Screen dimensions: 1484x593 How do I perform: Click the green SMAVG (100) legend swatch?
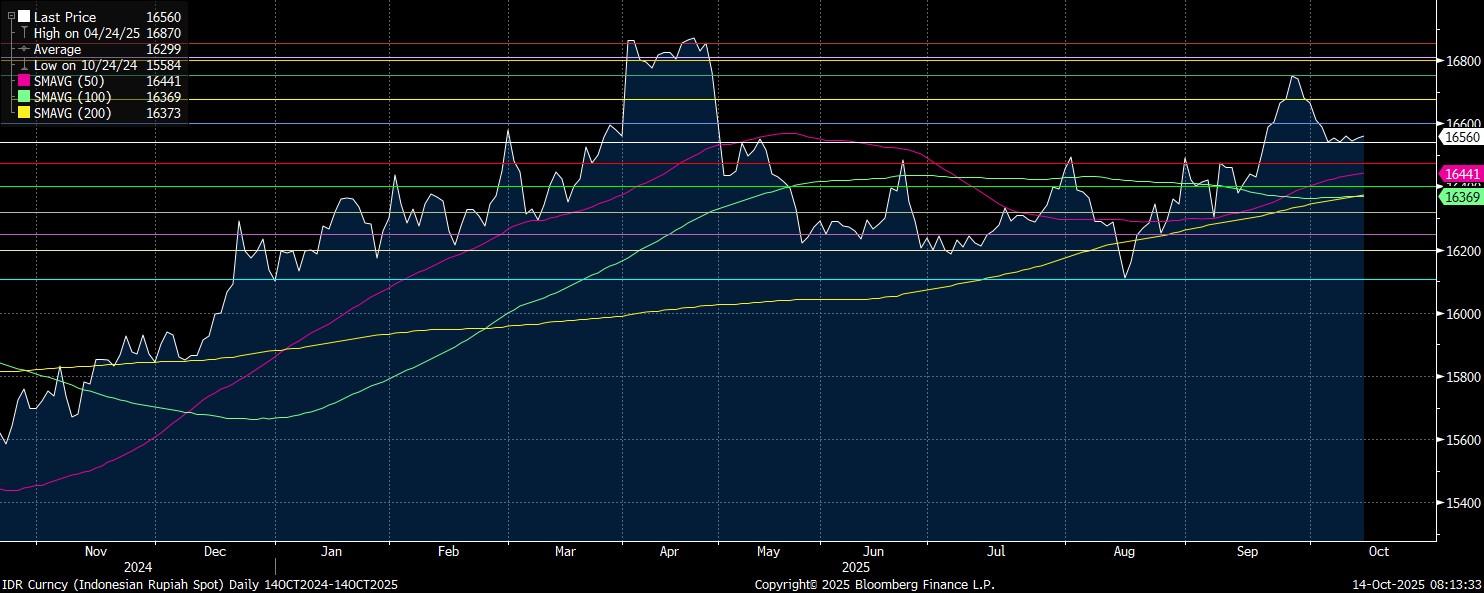point(24,98)
